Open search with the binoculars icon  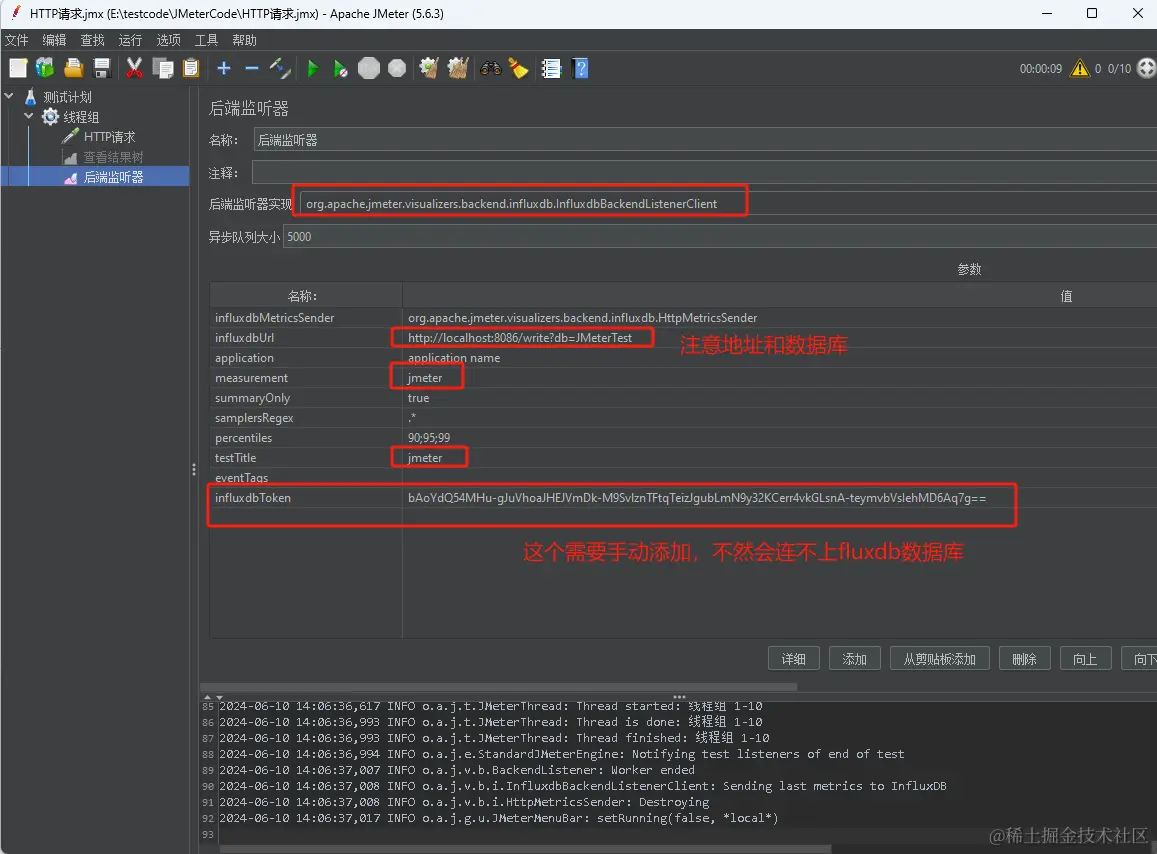point(491,69)
